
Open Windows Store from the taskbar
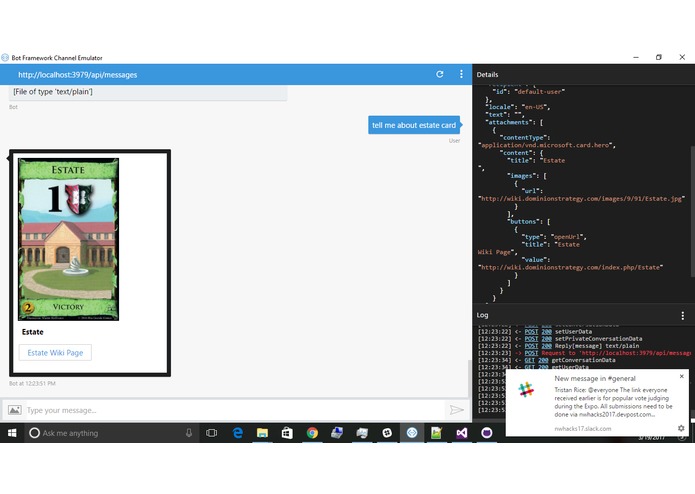pyautogui.click(x=287, y=433)
